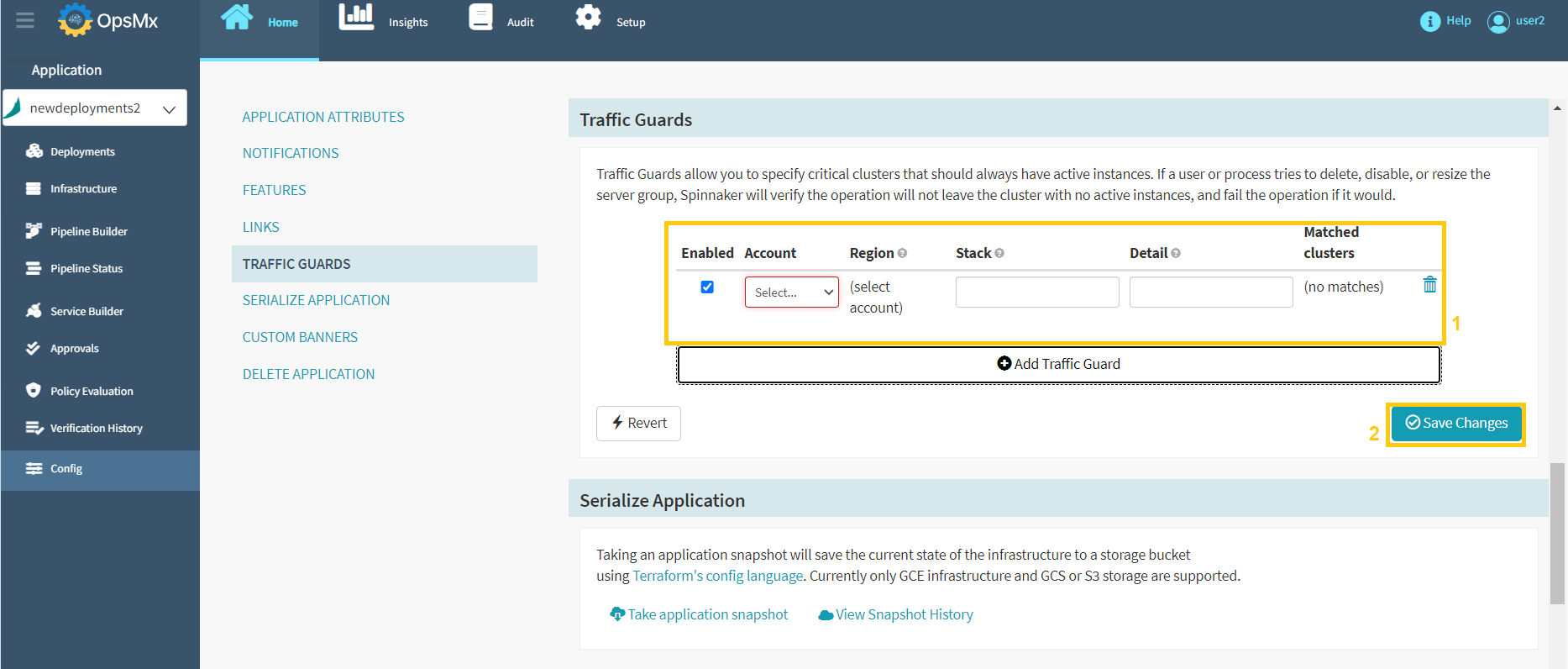Select Pipeline Builder in sidebar
Viewport: 1568px width, 669px height.
[x=88, y=231]
